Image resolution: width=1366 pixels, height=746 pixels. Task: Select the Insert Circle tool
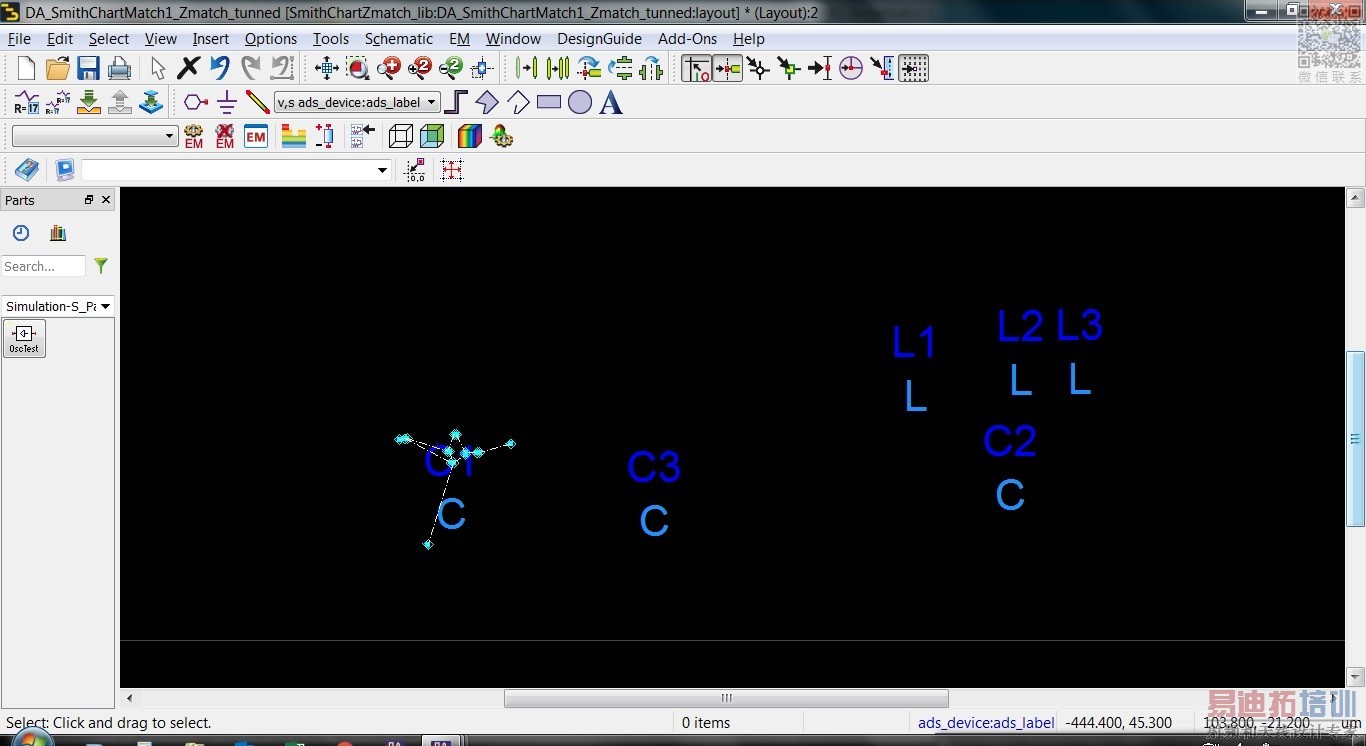point(580,103)
